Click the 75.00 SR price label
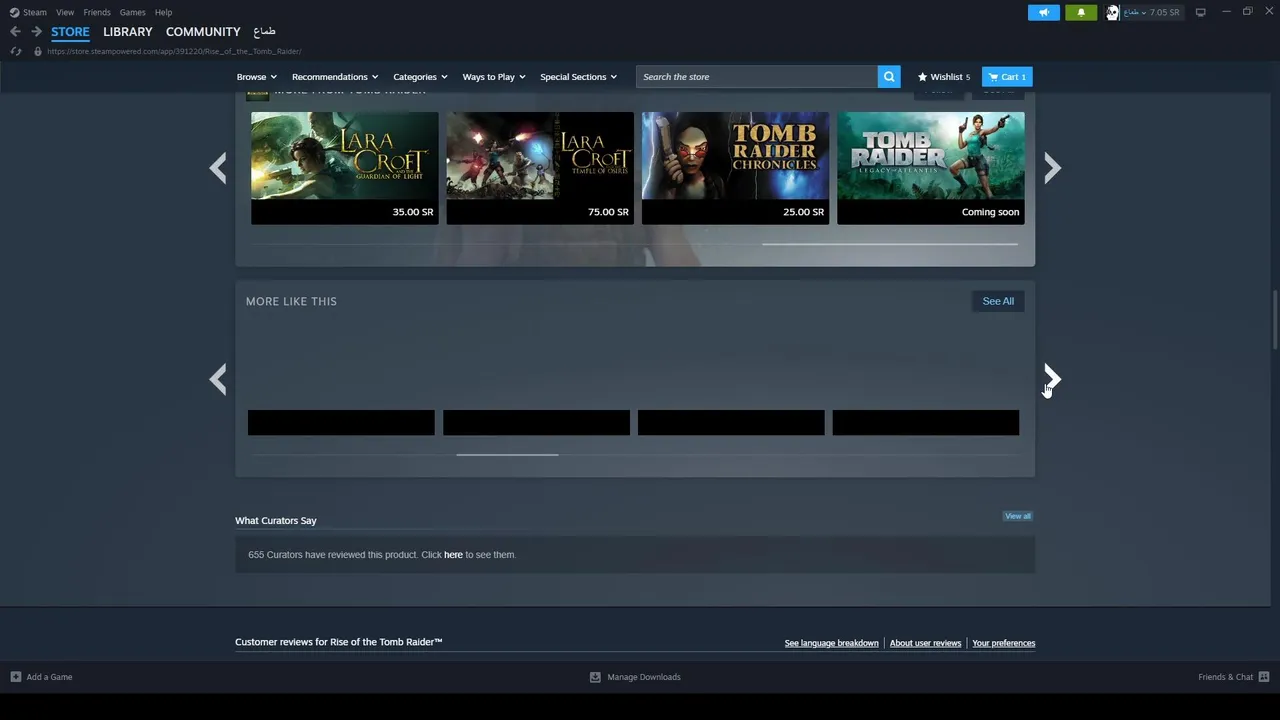The image size is (1280, 720). [608, 212]
